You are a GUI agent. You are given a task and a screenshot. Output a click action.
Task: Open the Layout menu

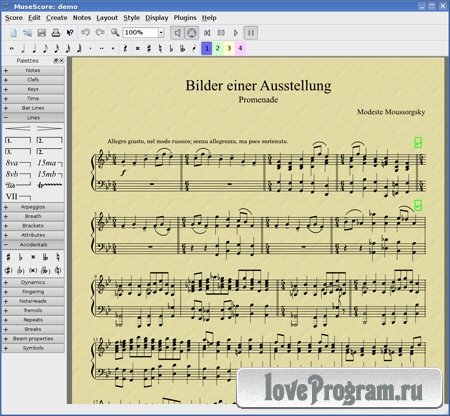pos(107,18)
